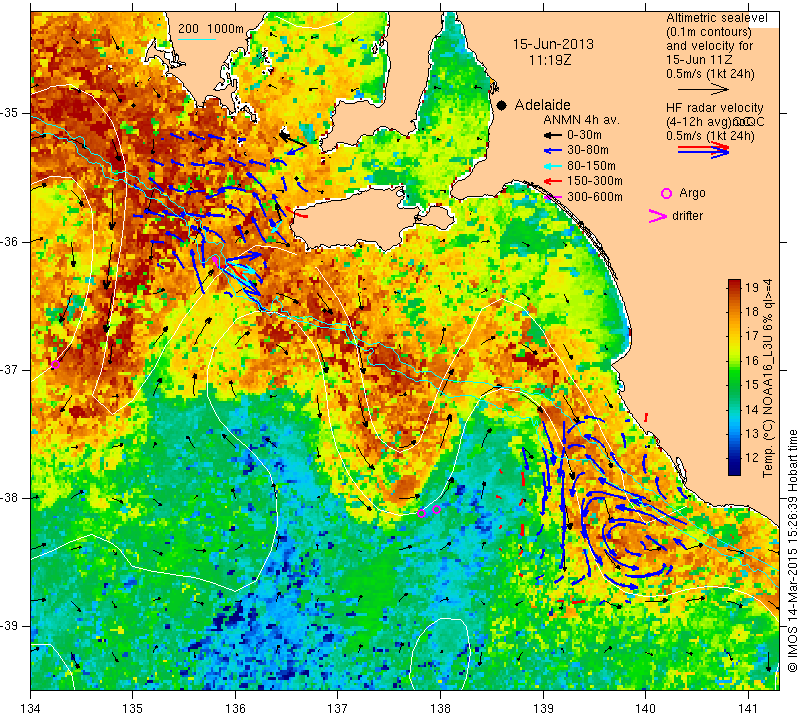Select the '11:19Z' time text
This screenshot has width=800, height=720.
(550, 60)
